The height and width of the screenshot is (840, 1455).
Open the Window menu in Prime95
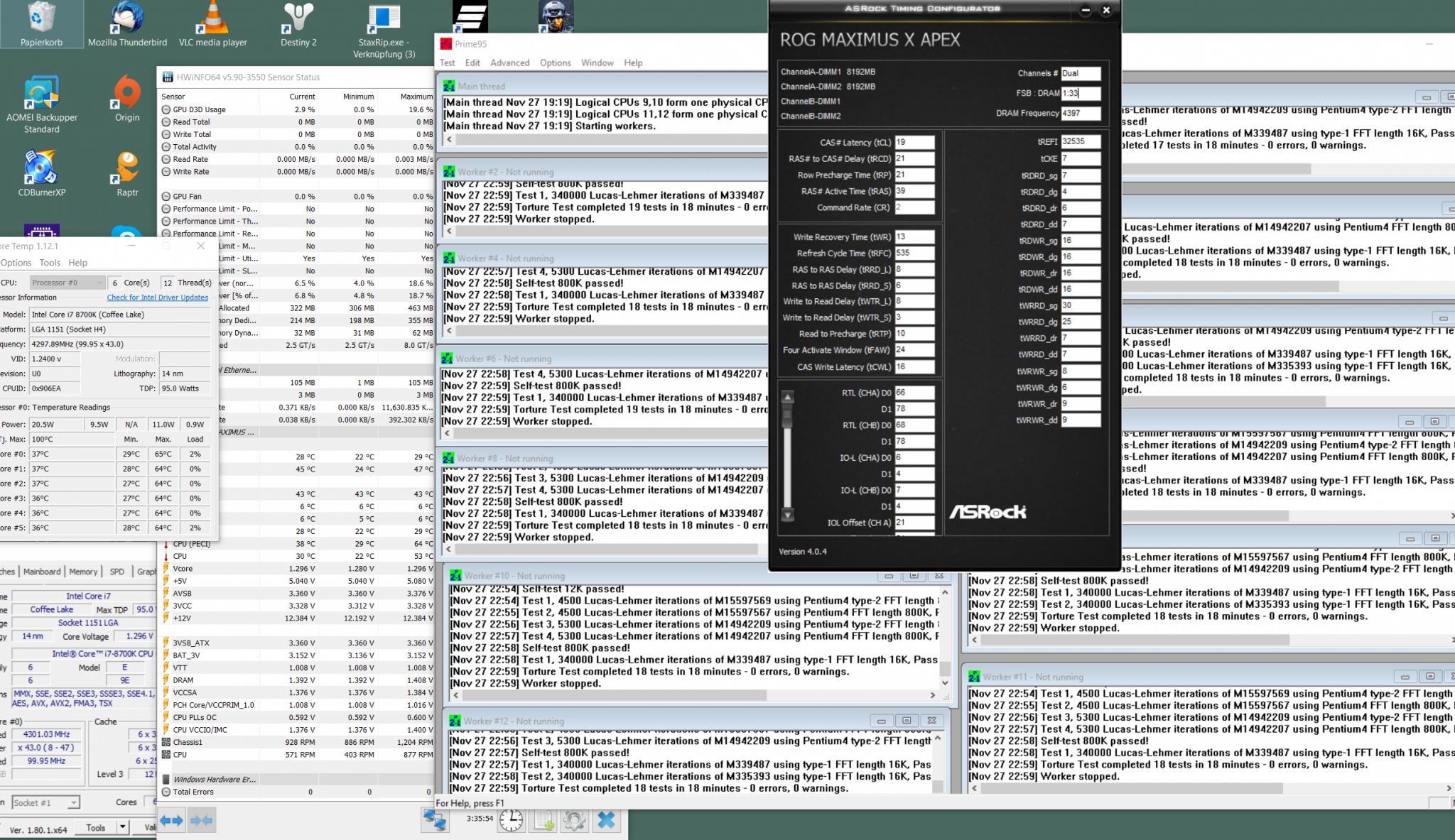[x=597, y=62]
